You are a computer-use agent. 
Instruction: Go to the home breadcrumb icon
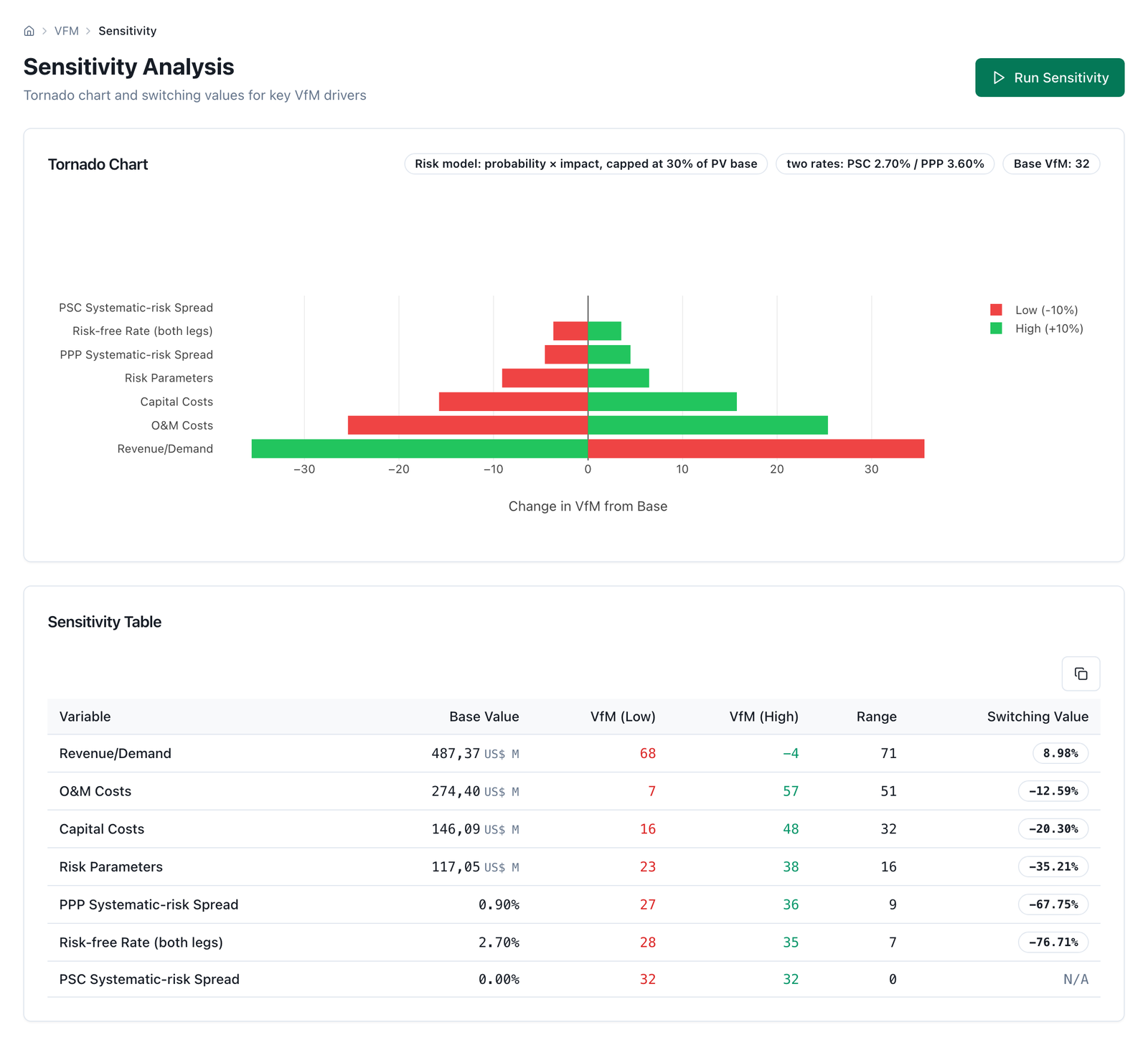tap(29, 31)
